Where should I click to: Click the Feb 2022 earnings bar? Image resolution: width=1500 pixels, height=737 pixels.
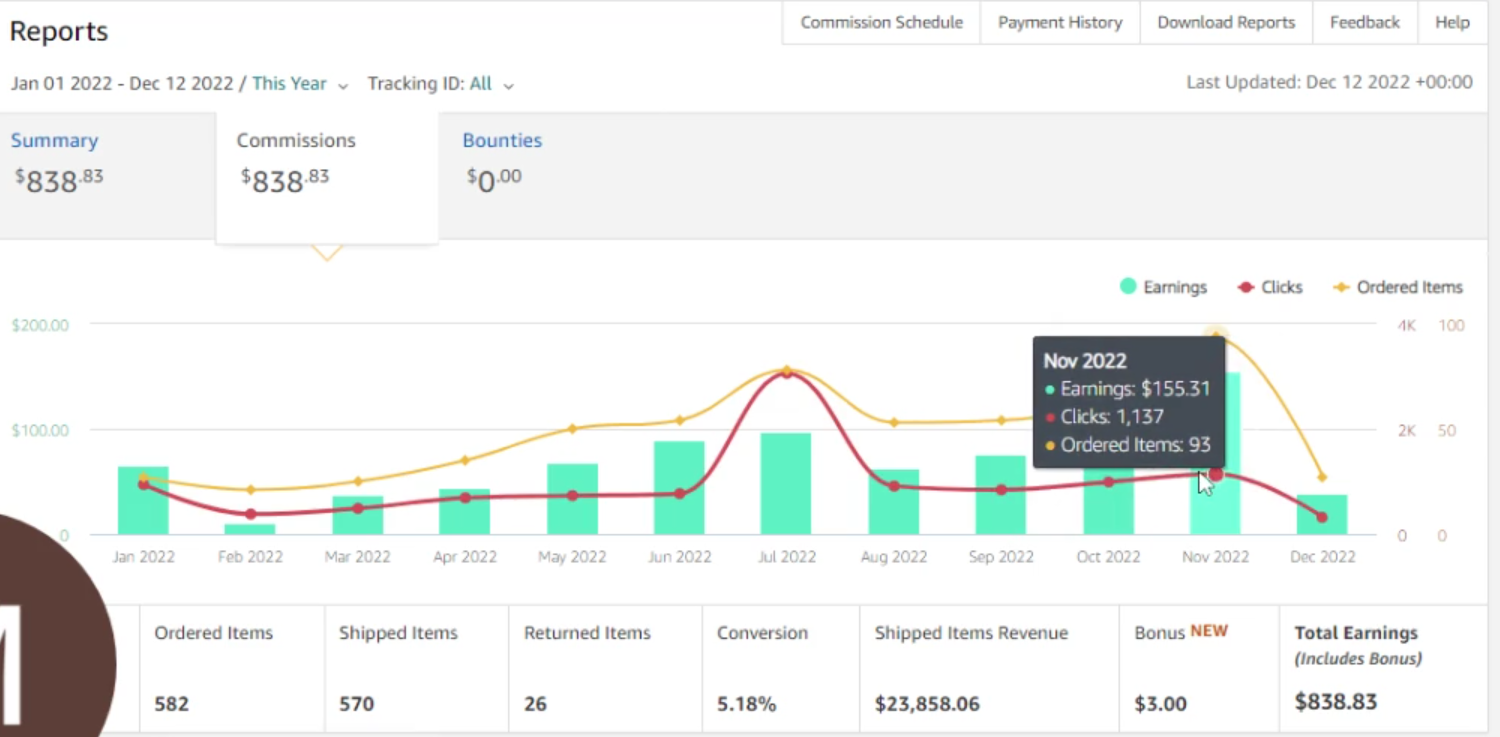(x=250, y=529)
